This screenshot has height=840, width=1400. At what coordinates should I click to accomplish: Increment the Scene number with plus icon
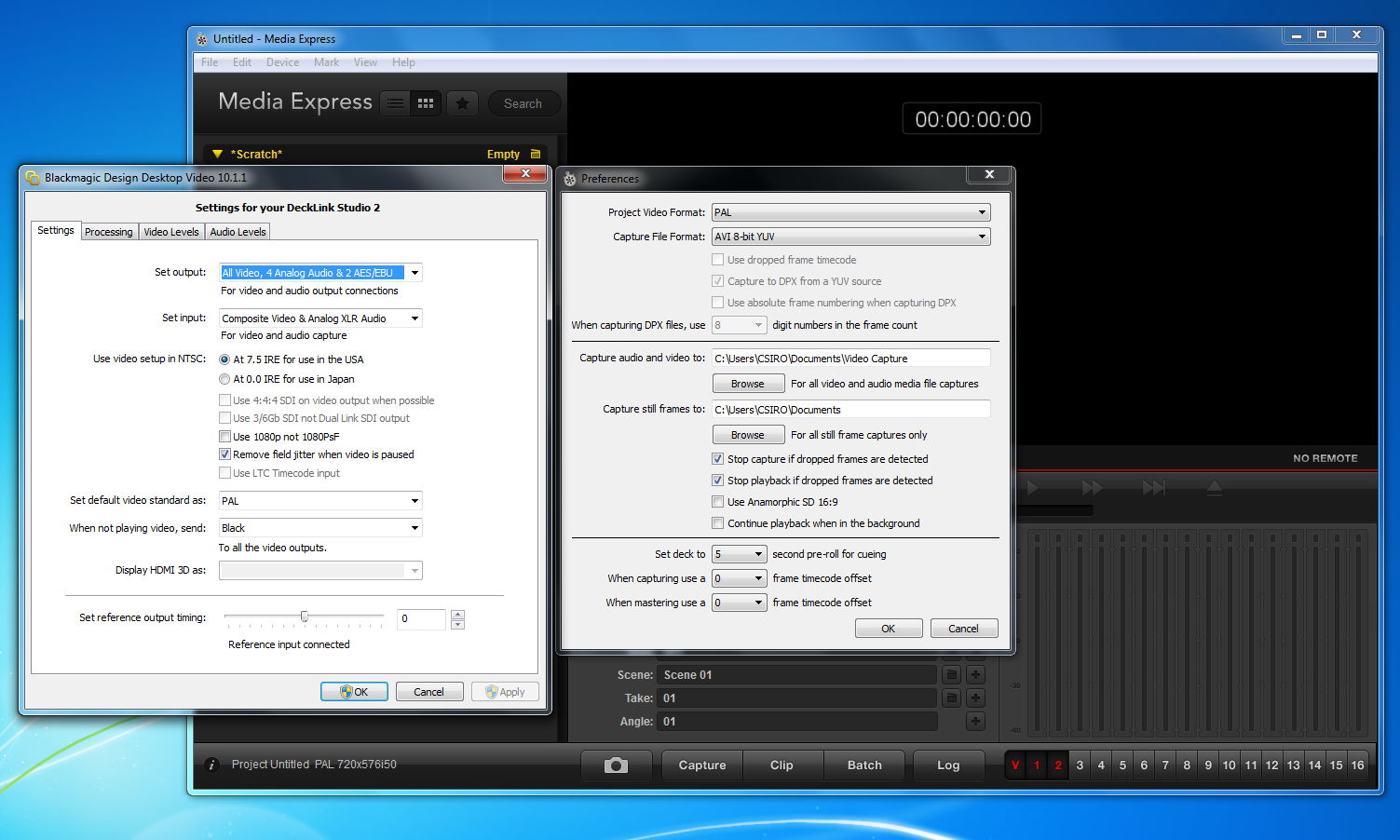975,675
